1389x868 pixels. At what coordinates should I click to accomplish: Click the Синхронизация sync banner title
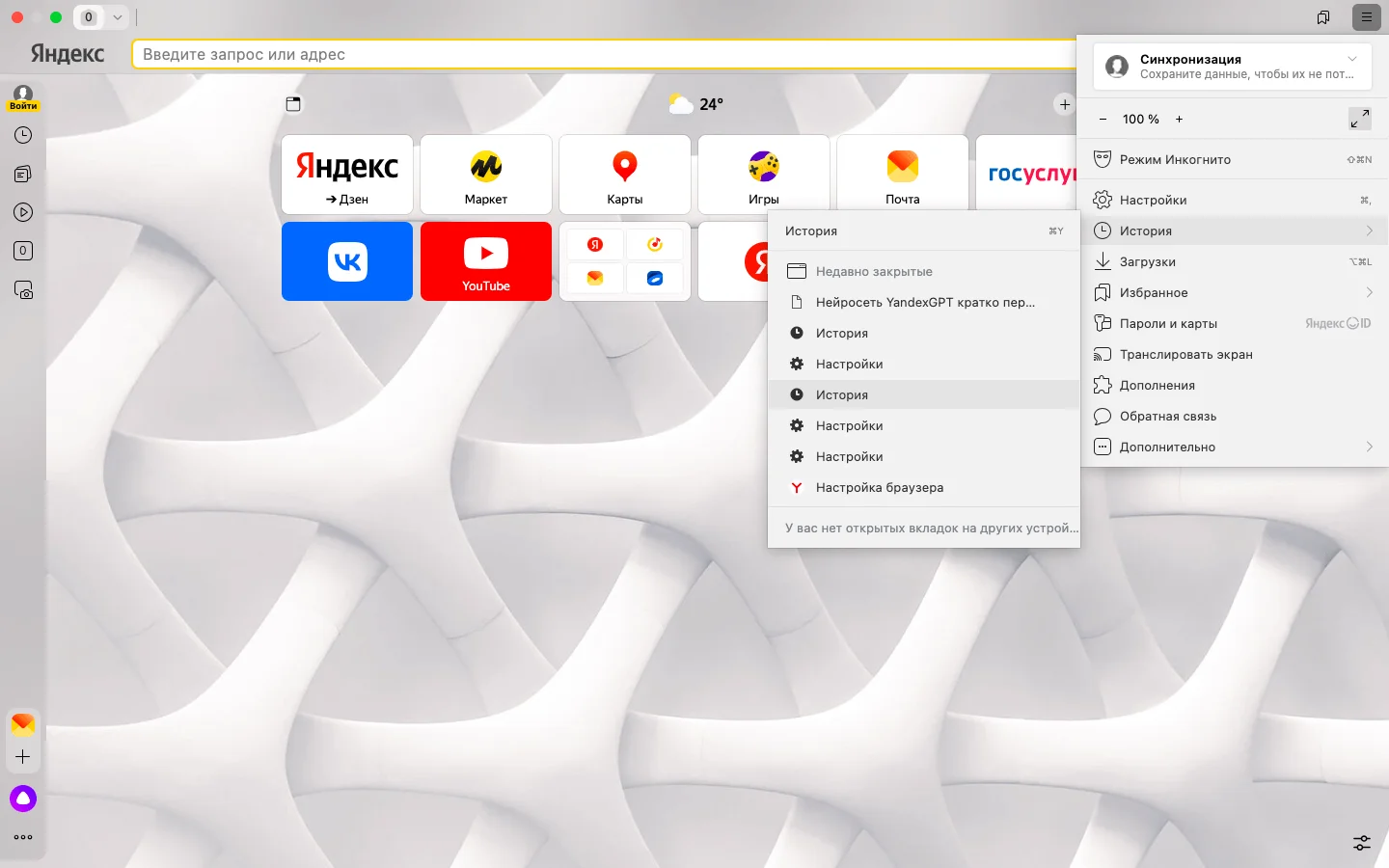point(1190,60)
